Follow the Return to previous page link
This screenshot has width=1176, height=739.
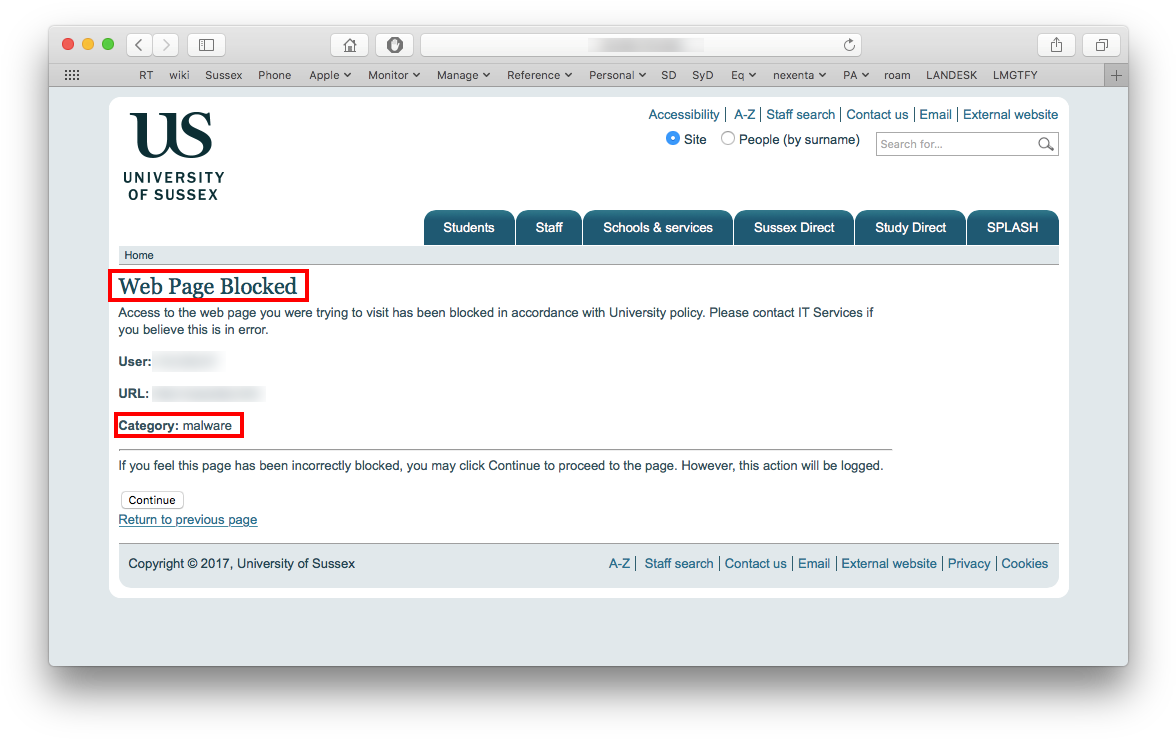coord(188,520)
